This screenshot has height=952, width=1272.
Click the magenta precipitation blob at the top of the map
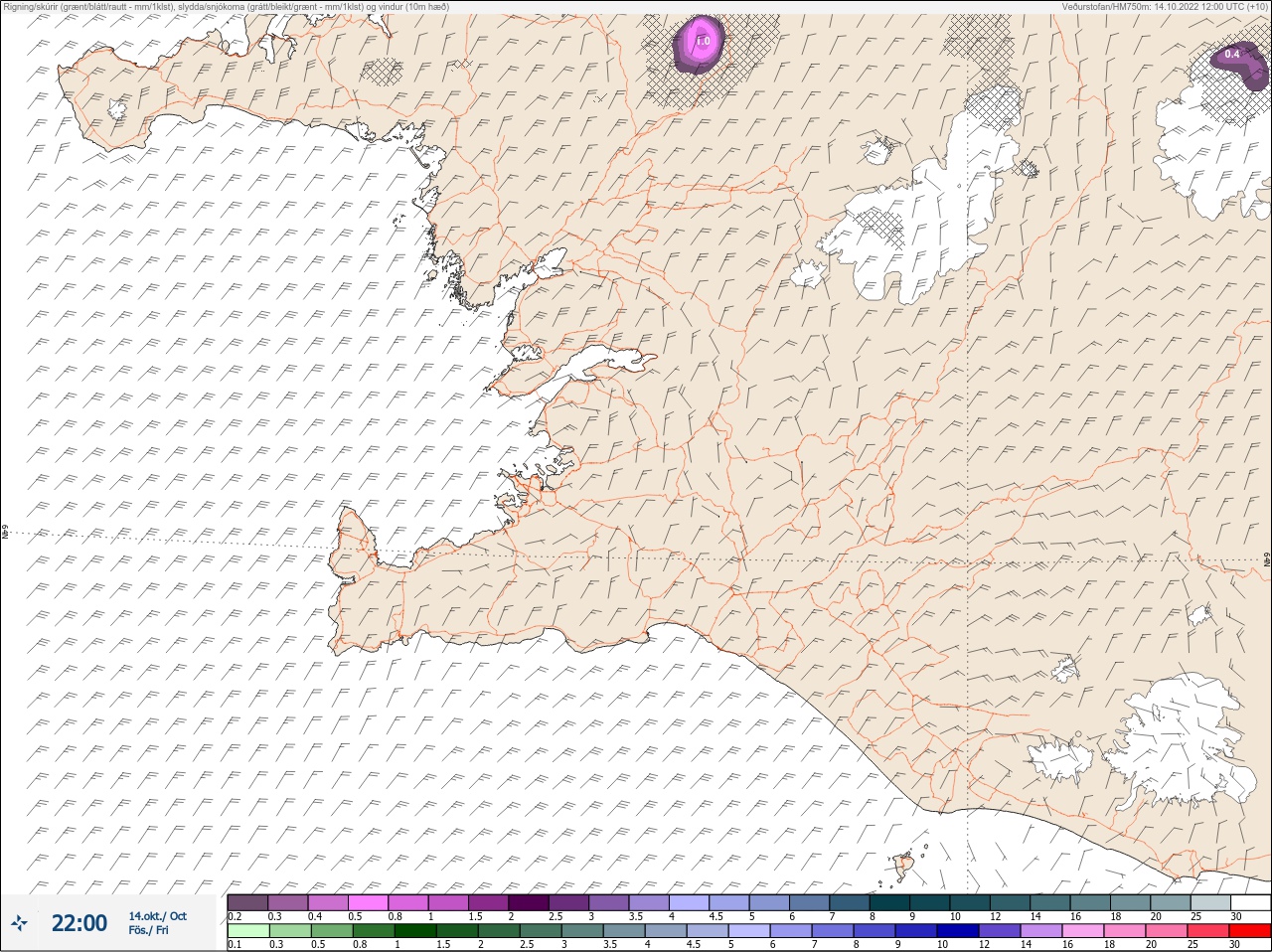(699, 45)
